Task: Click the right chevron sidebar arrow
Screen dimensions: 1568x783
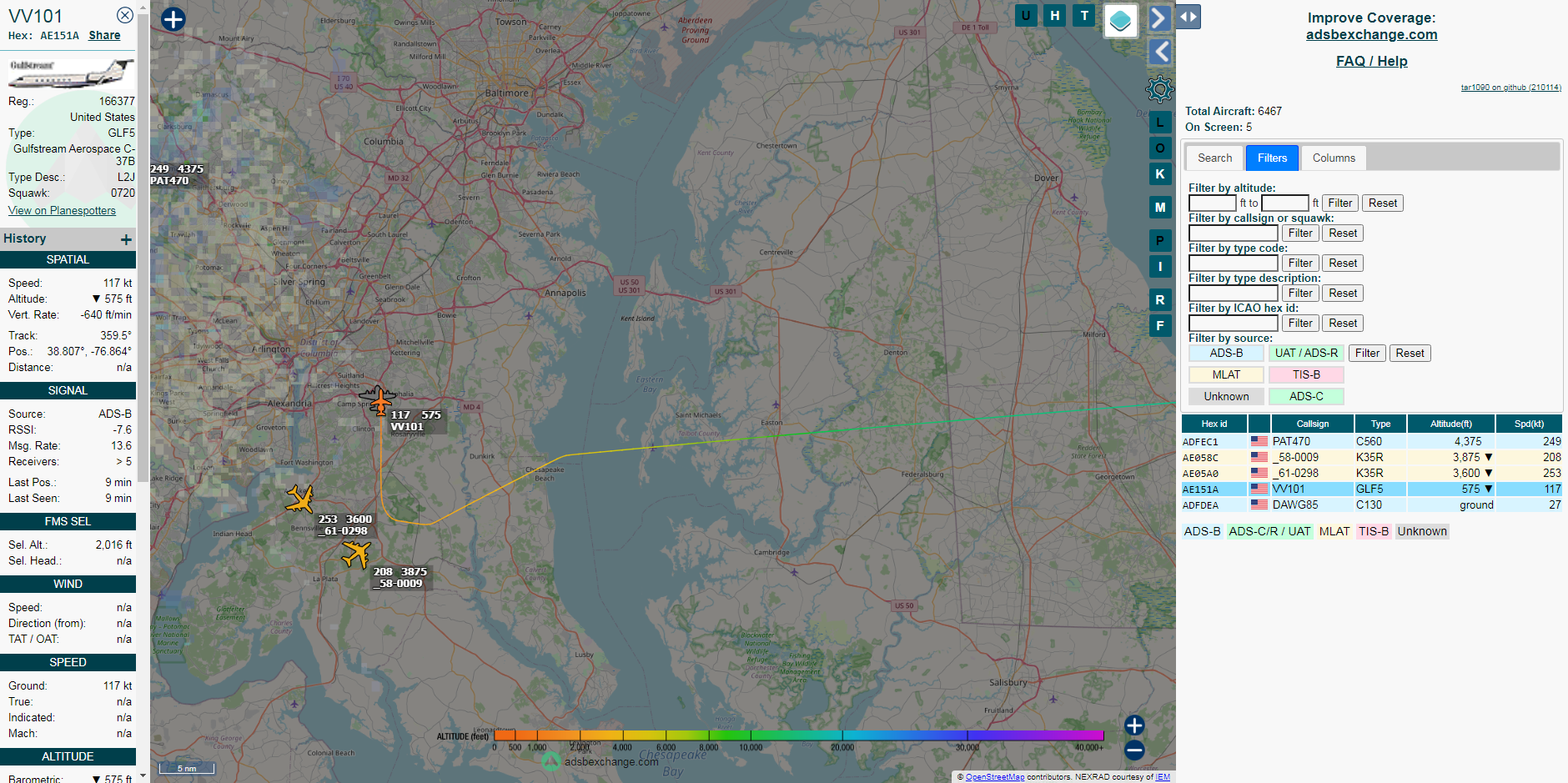Action: click(x=1159, y=18)
